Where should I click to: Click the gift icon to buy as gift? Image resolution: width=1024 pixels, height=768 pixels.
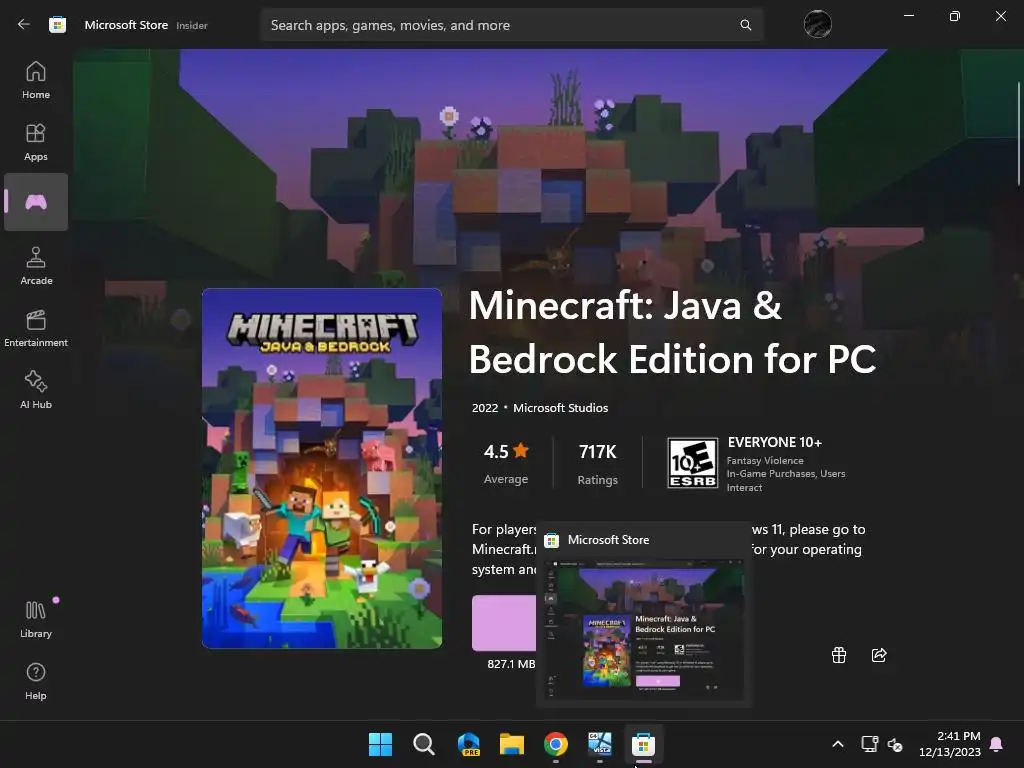(839, 654)
